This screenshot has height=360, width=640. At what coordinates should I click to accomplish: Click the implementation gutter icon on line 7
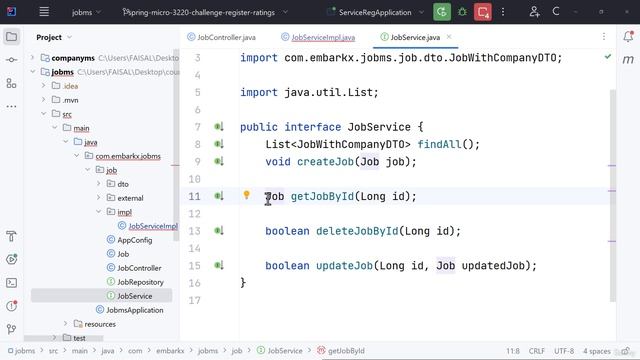[x=219, y=127]
